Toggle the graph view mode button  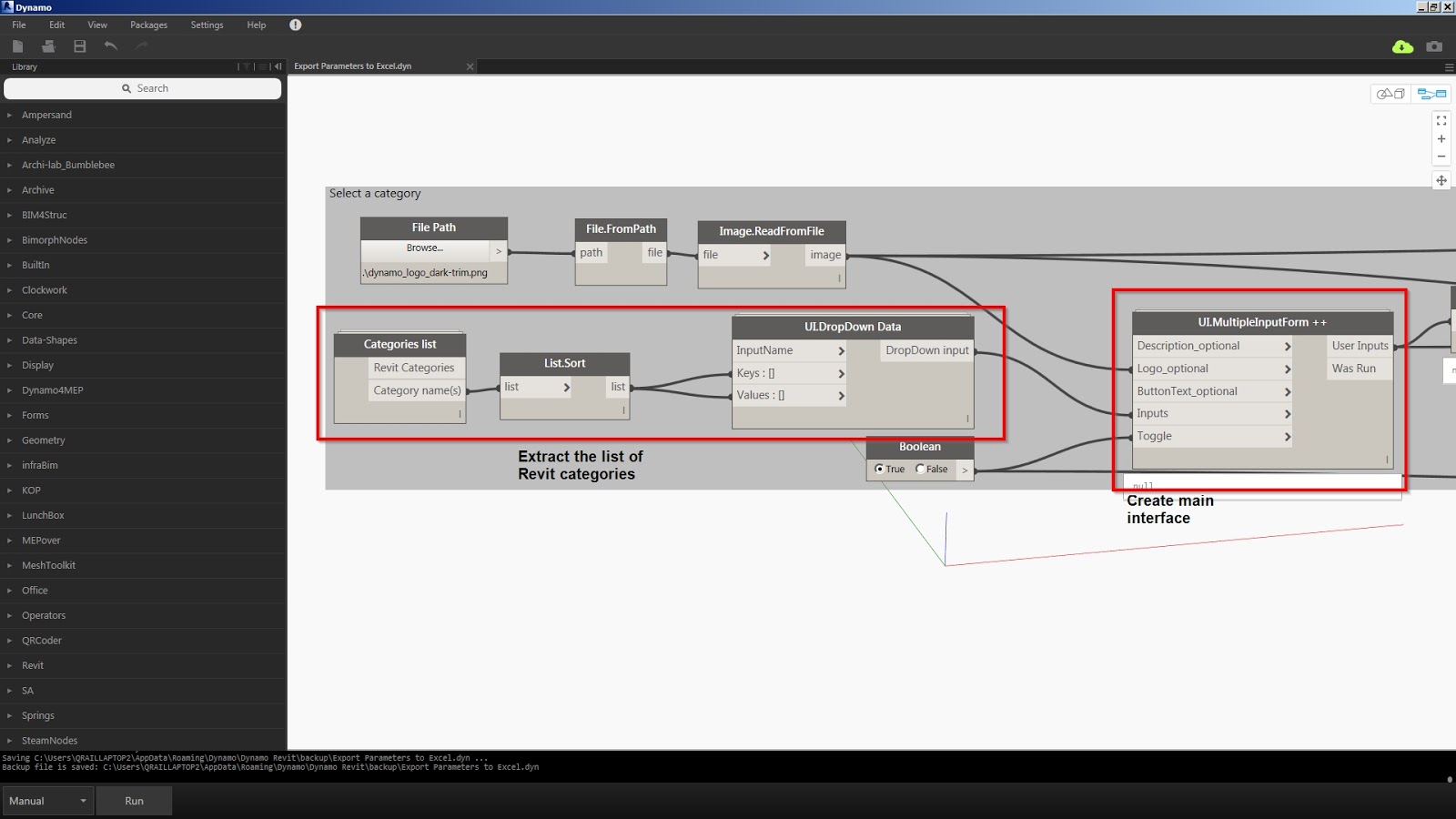click(1430, 94)
